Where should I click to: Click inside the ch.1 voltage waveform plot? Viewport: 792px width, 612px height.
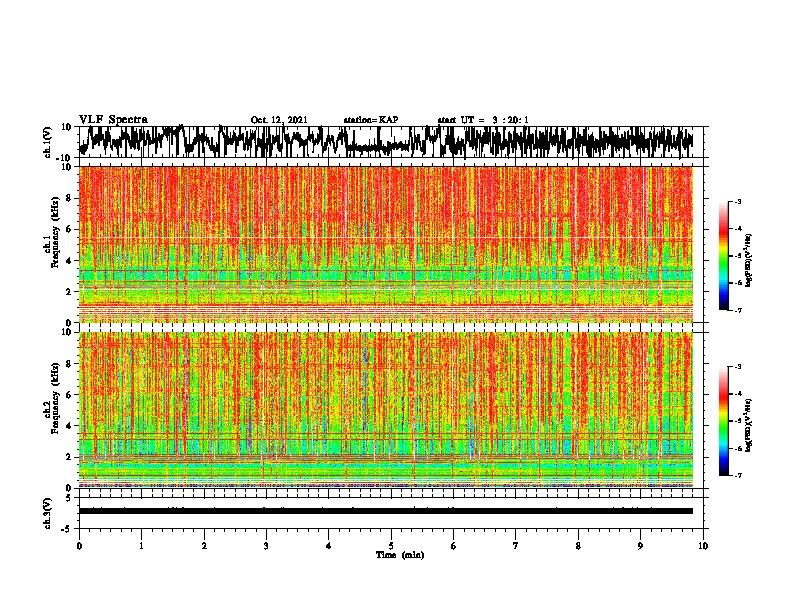390,142
